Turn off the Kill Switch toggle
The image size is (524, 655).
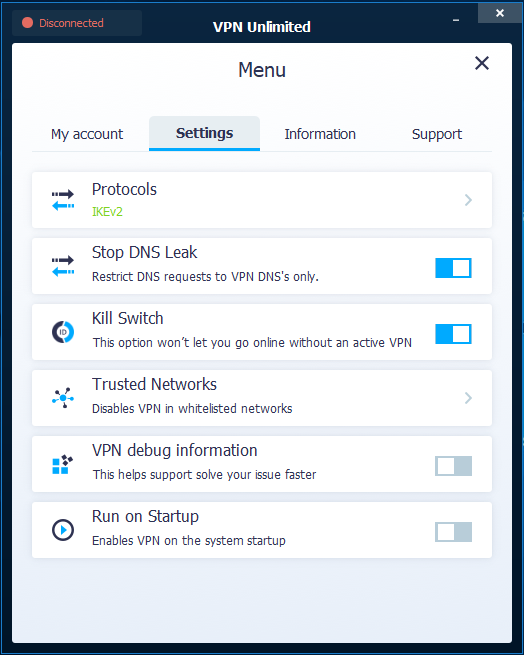pos(453,334)
